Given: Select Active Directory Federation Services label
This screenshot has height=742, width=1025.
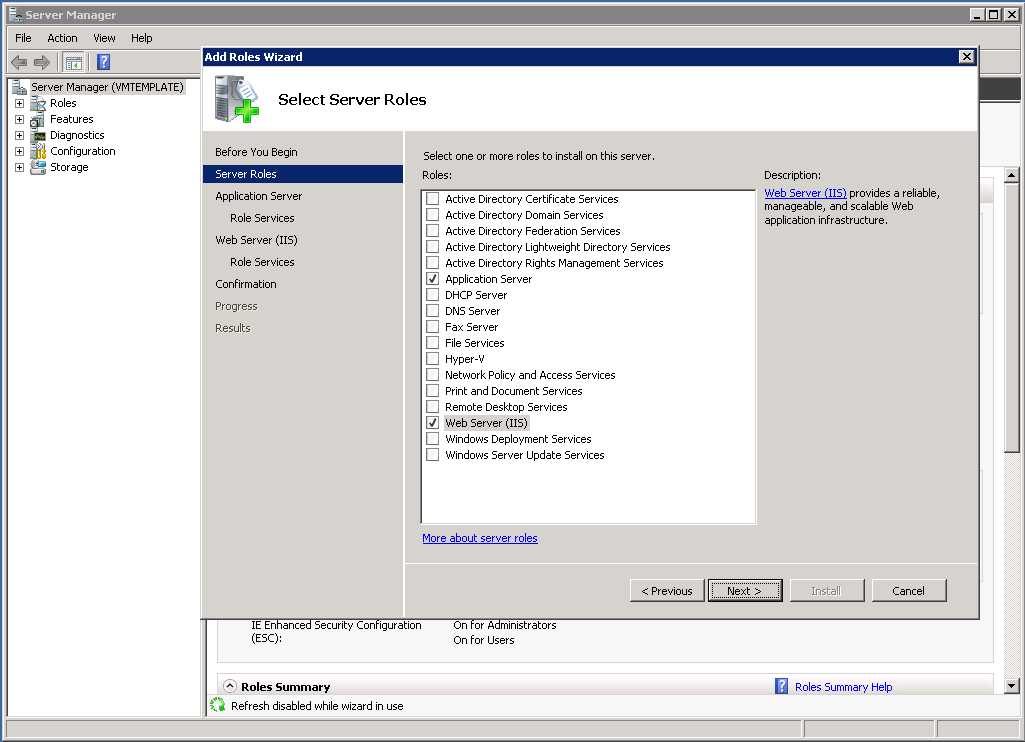Looking at the screenshot, I should [x=533, y=231].
